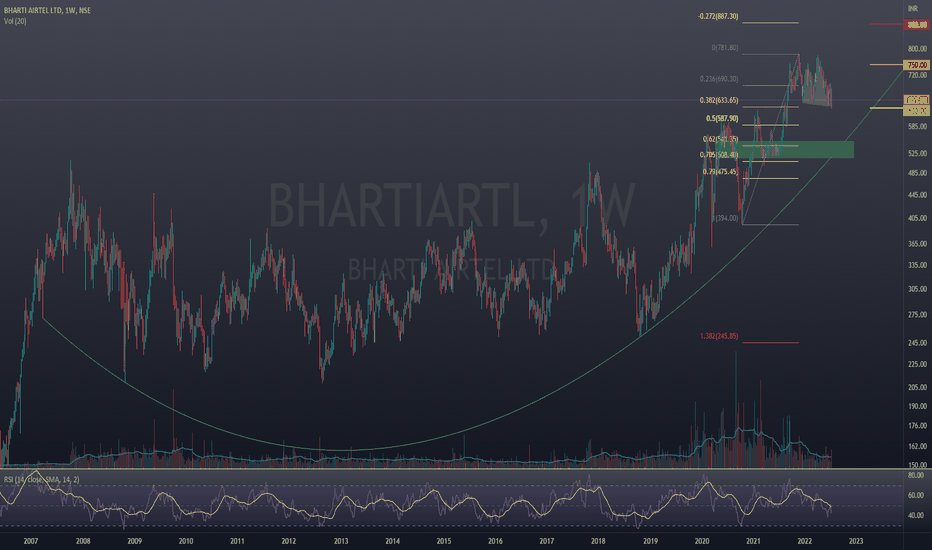Click 405.00 on the price axis
Viewport: 932px width, 550px height.
point(917,218)
